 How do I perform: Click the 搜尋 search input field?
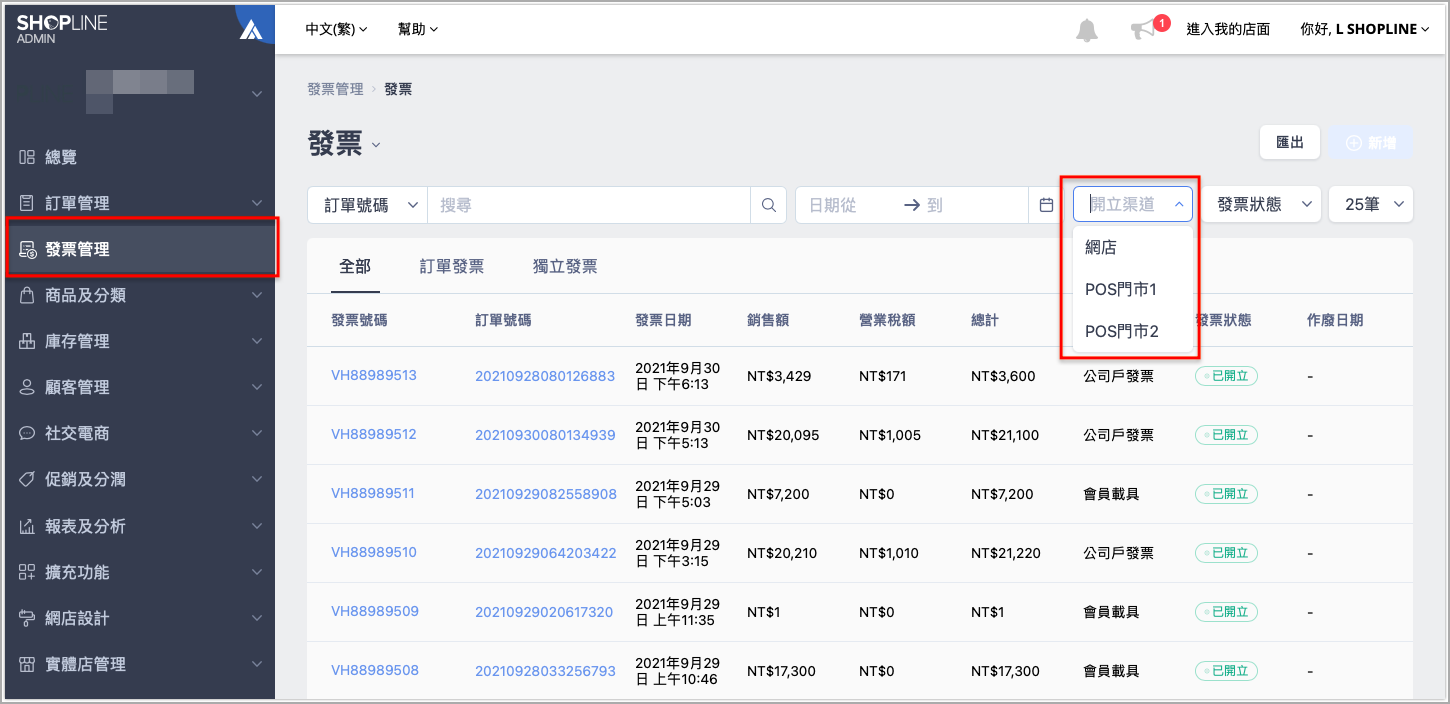tap(589, 205)
